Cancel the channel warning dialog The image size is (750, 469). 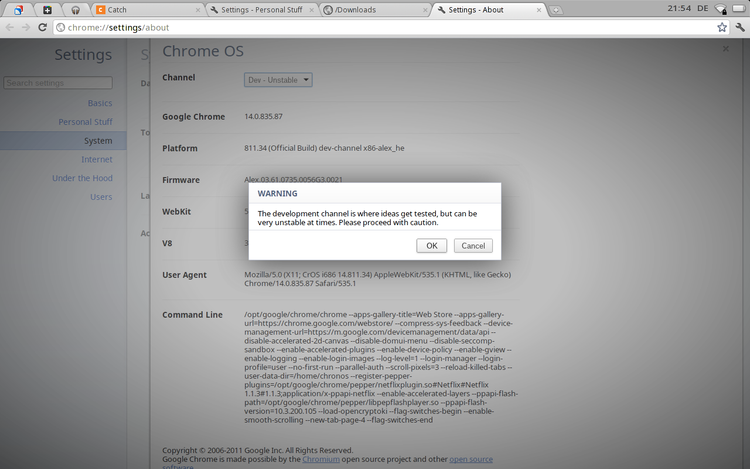[473, 245]
